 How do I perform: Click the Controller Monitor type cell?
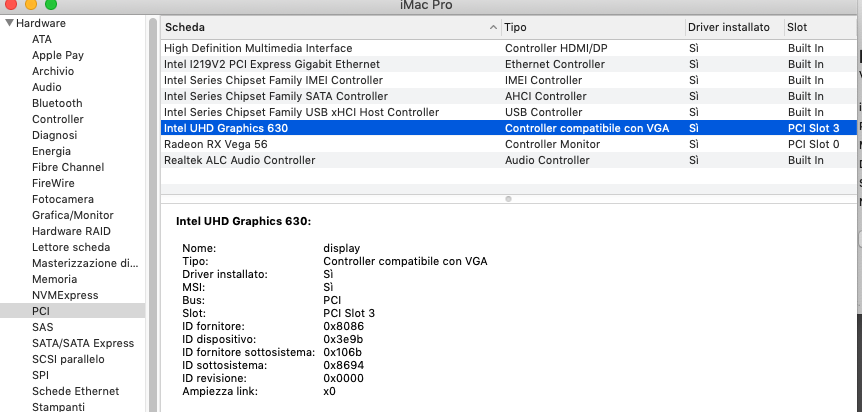[x=552, y=144]
